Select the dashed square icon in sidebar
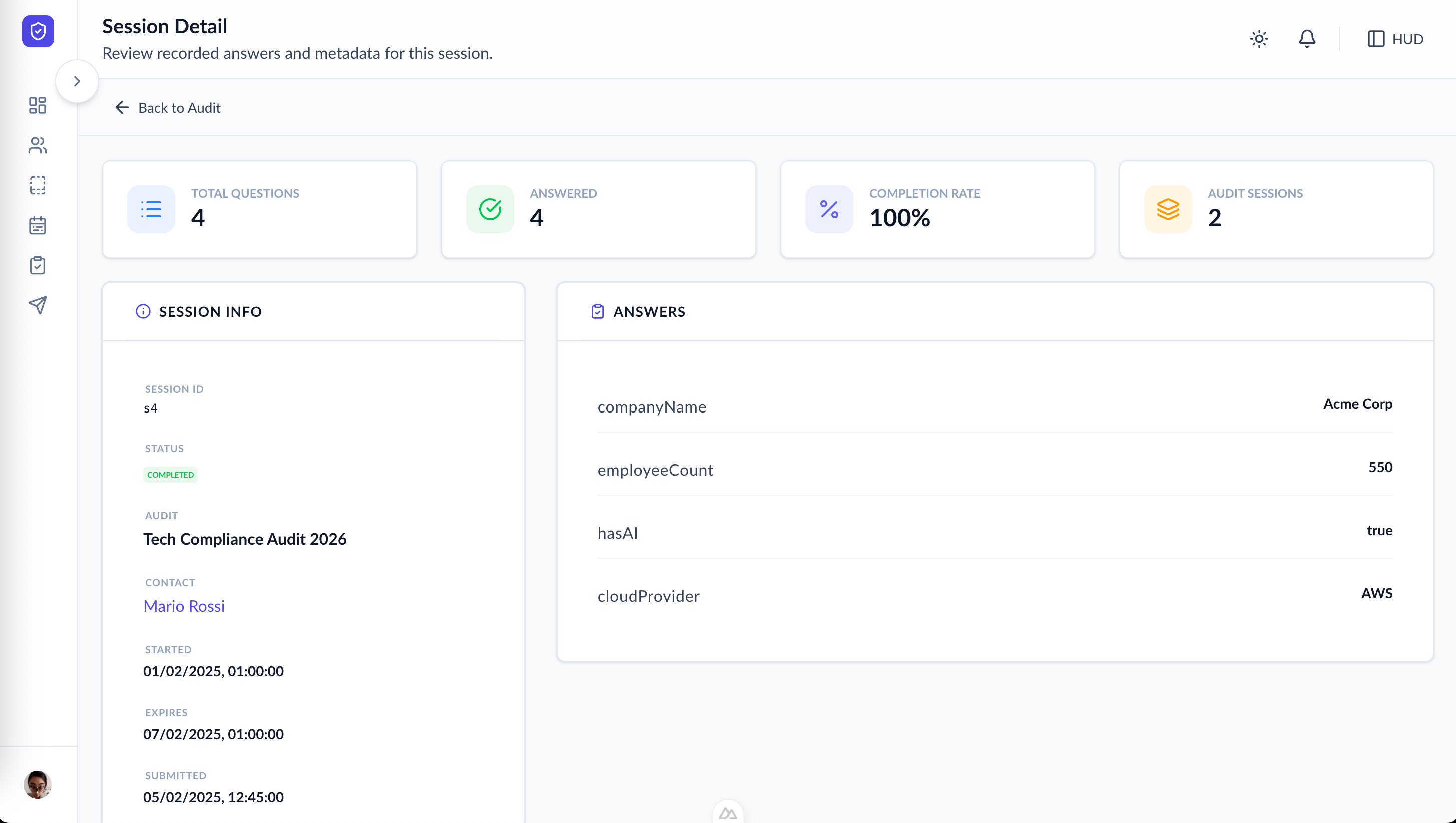This screenshot has width=1456, height=823. tap(38, 186)
